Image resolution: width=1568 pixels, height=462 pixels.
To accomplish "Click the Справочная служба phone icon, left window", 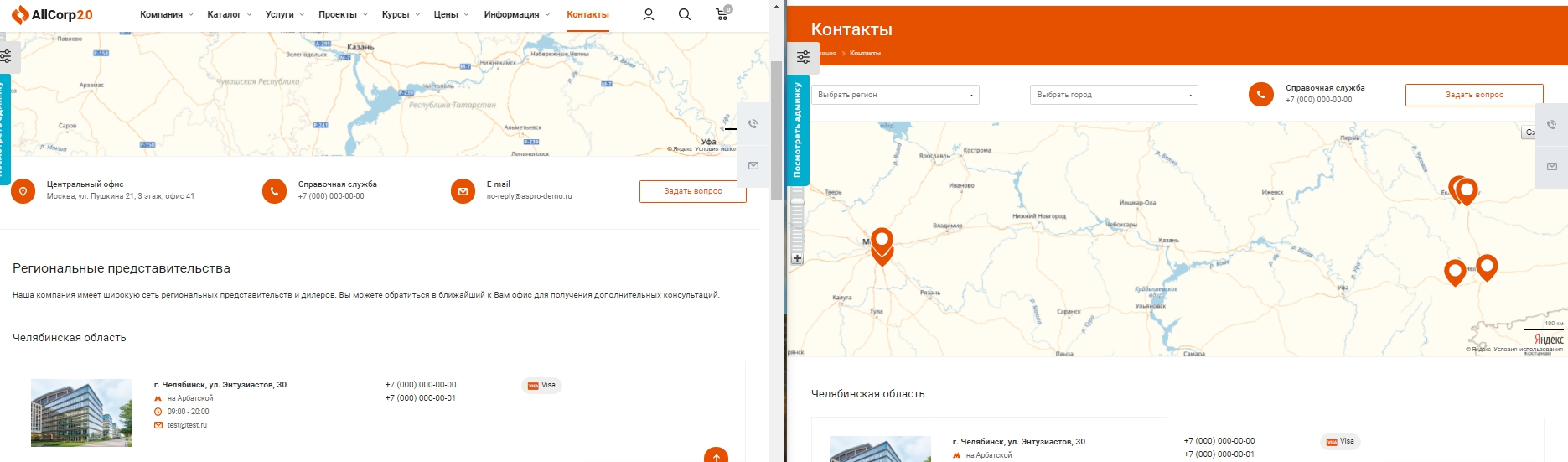I will coord(274,191).
